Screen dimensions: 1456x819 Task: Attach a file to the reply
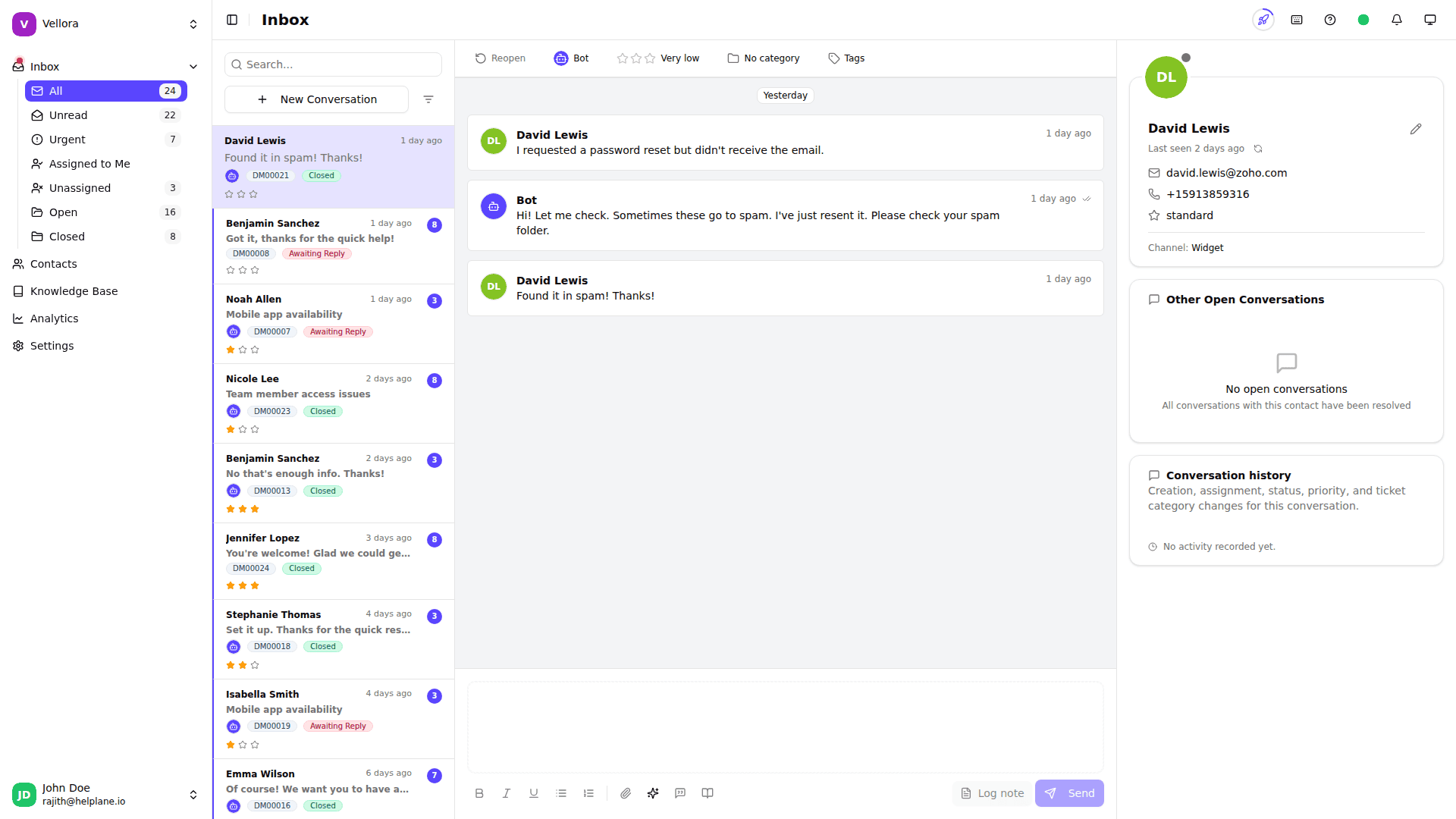tap(626, 792)
